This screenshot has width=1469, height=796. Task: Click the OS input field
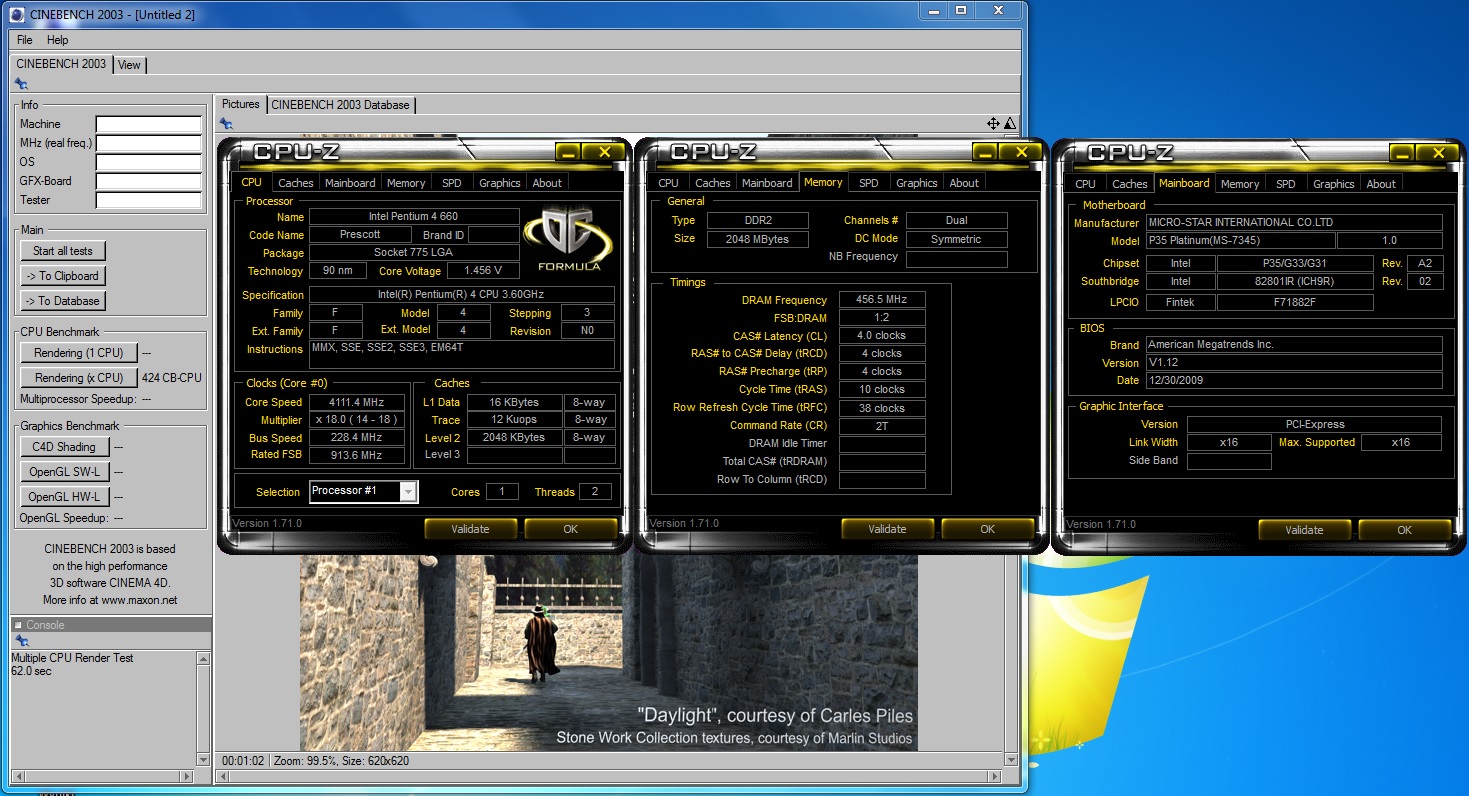pos(148,162)
